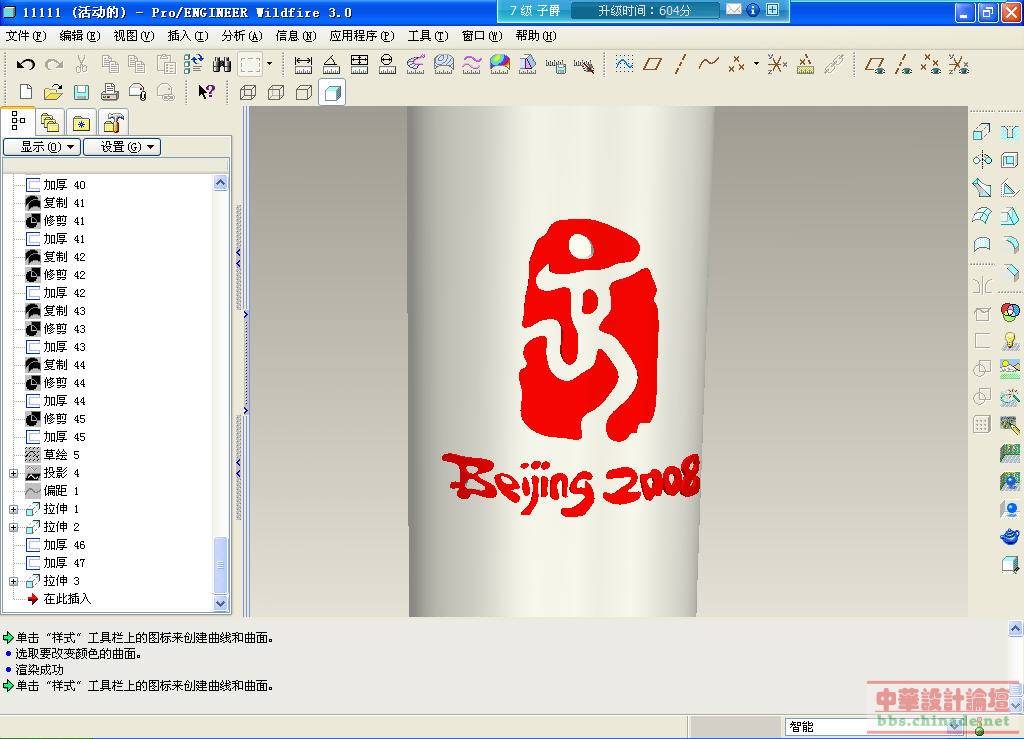Switch to the Folder Browser tab
Screen dimensions: 1024x739
click(50, 122)
